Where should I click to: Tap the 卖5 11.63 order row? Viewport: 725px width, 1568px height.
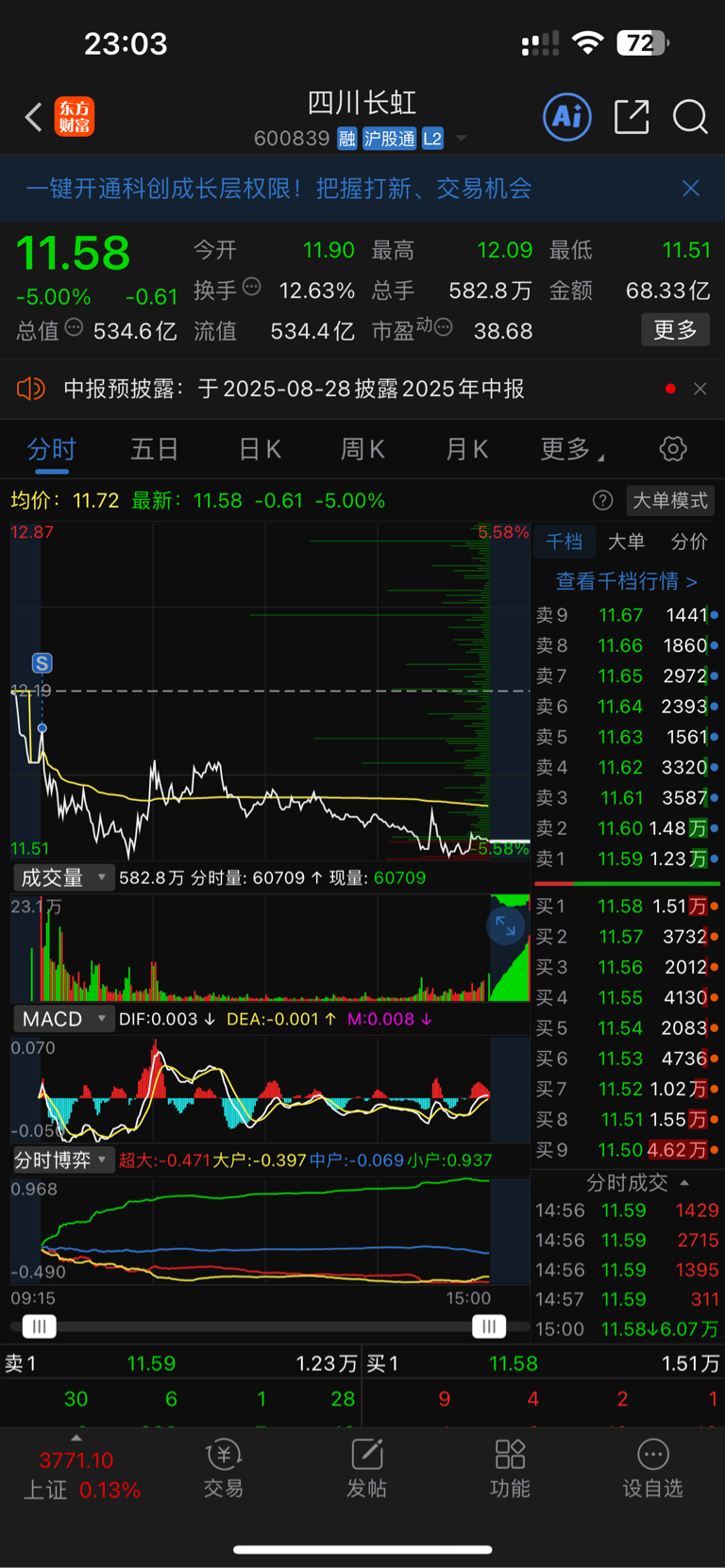(x=627, y=737)
